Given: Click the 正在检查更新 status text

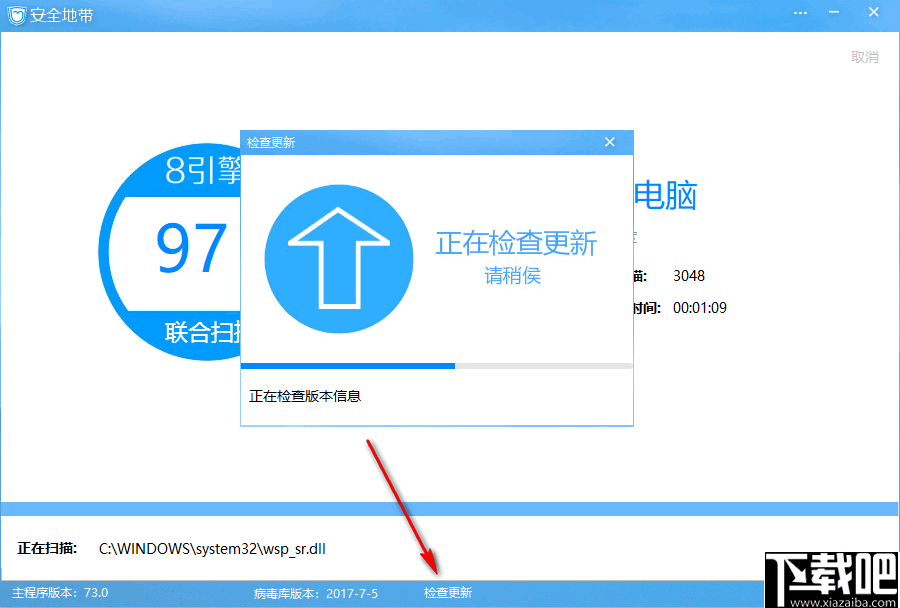Looking at the screenshot, I should point(514,244).
